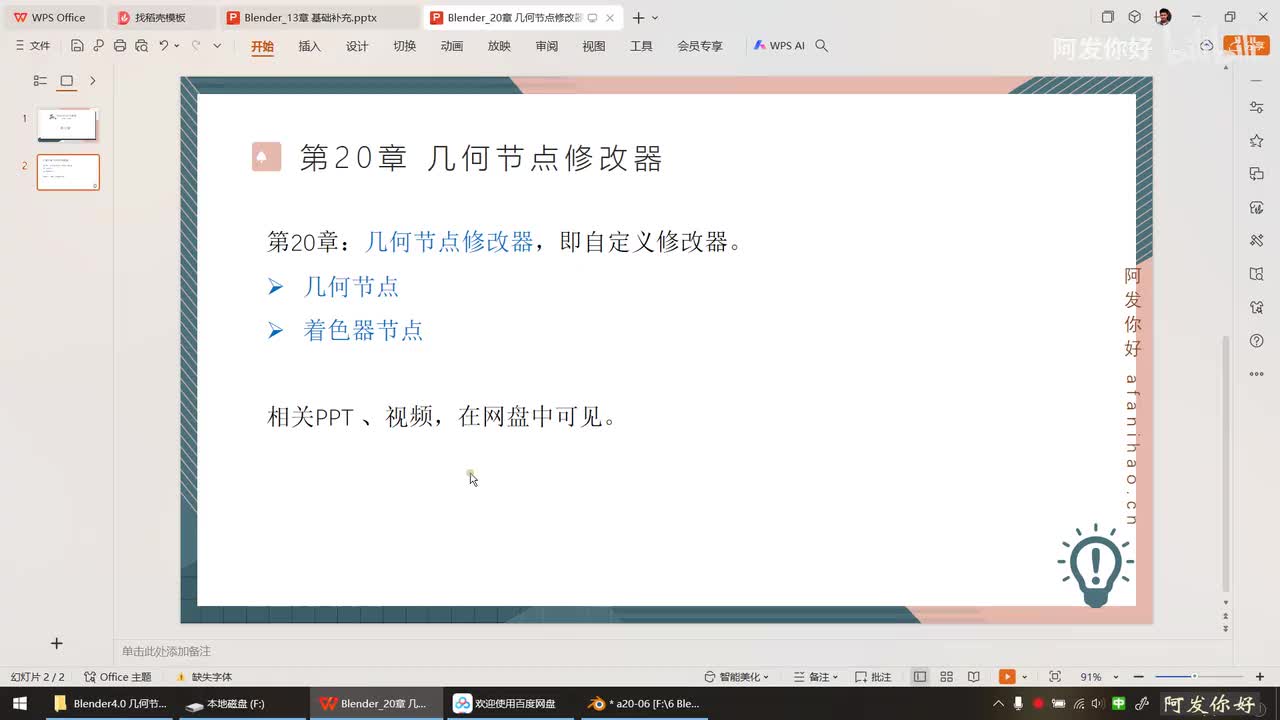The height and width of the screenshot is (720, 1280).
Task: Click notes field 单击此处添加备注
Action: point(166,651)
